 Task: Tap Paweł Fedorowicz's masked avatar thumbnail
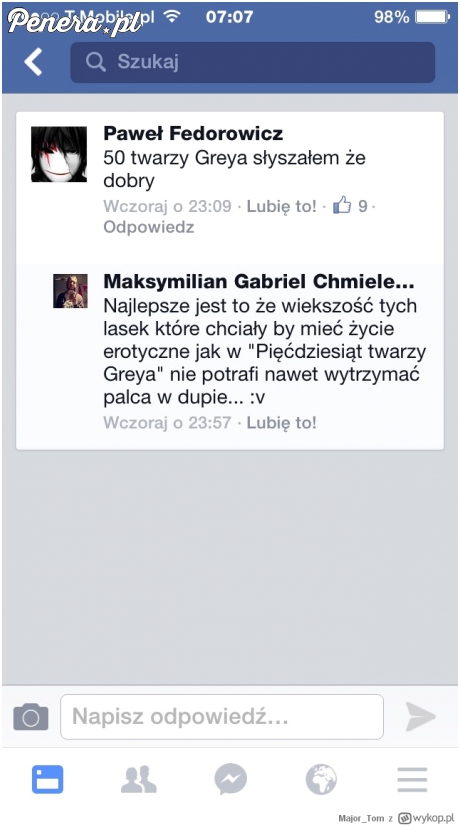[59, 154]
